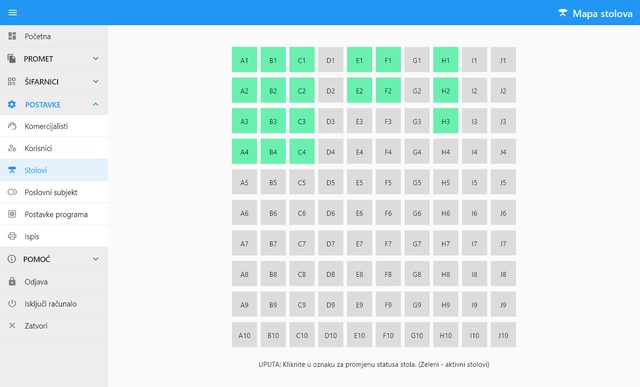Click the table icon beside Mapa stolova
This screenshot has width=640, height=387.
point(563,13)
